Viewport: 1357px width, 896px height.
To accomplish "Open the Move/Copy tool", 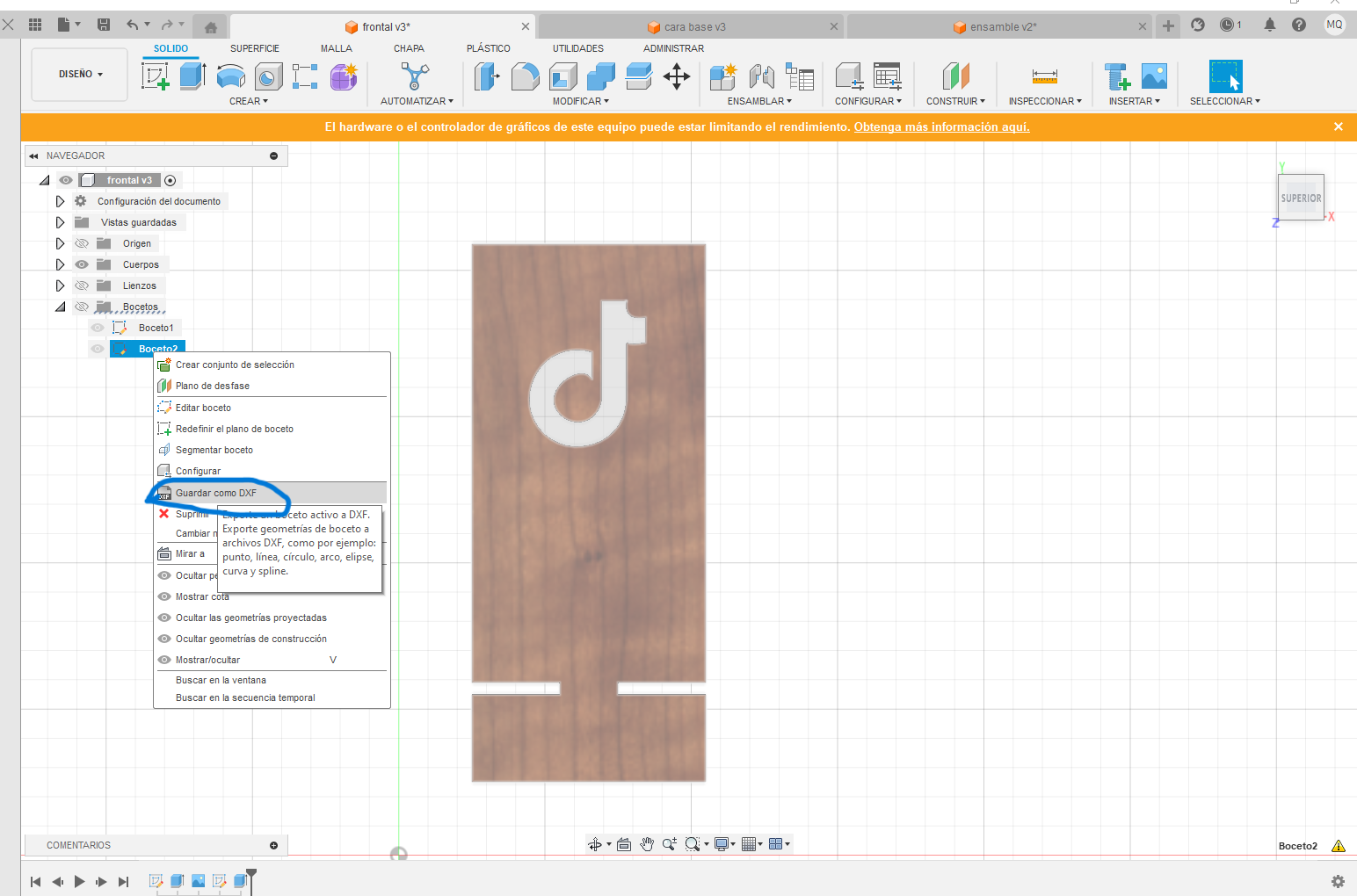I will tap(676, 76).
